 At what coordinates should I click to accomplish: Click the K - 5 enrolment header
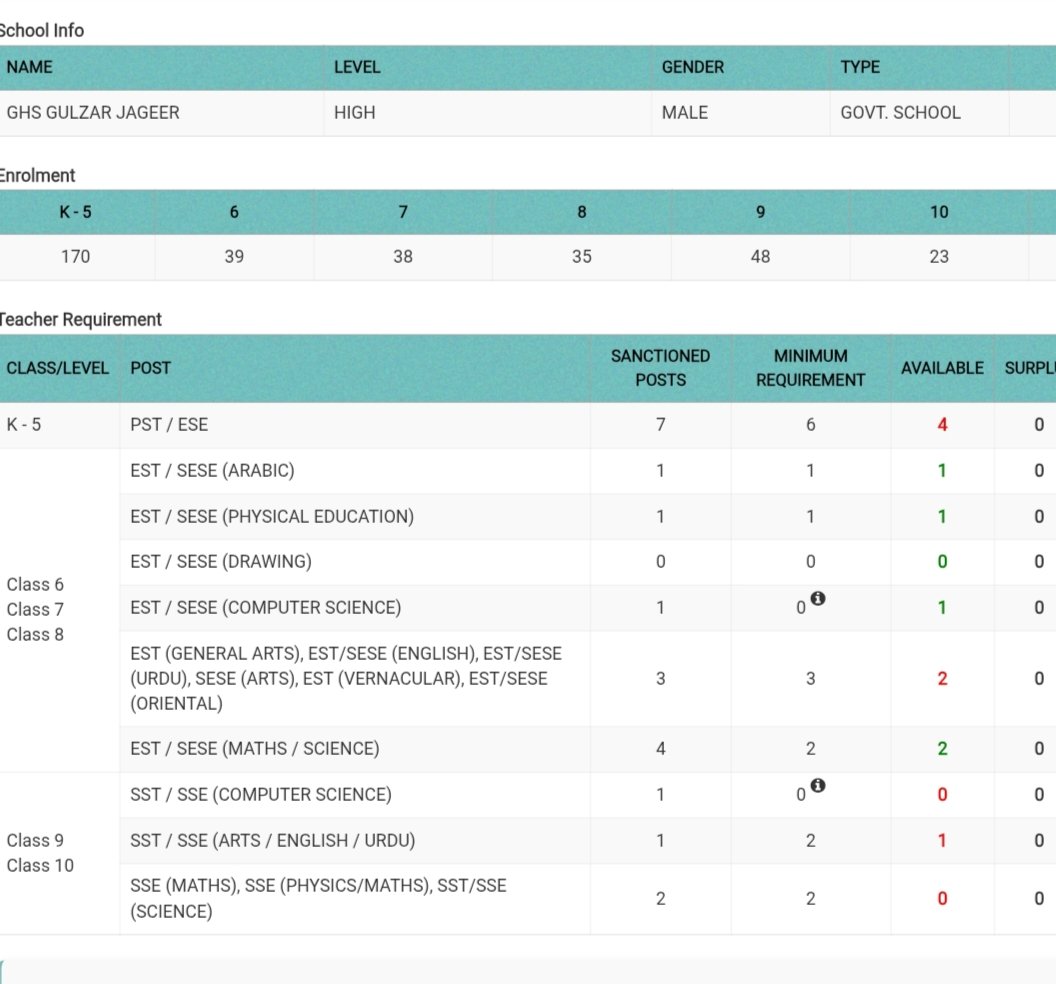pos(75,212)
